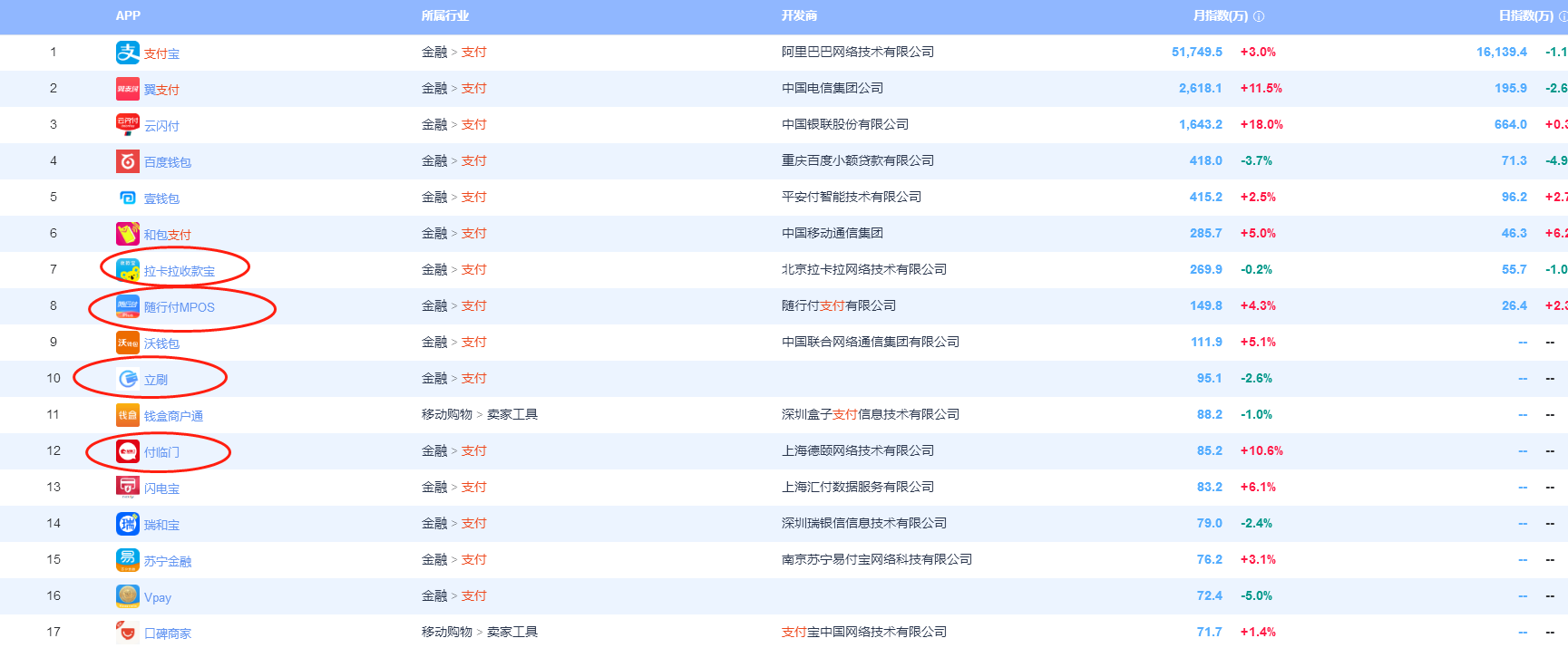
Task: Click 上海汇付数据服务有限公司 developer cell
Action: 858,487
